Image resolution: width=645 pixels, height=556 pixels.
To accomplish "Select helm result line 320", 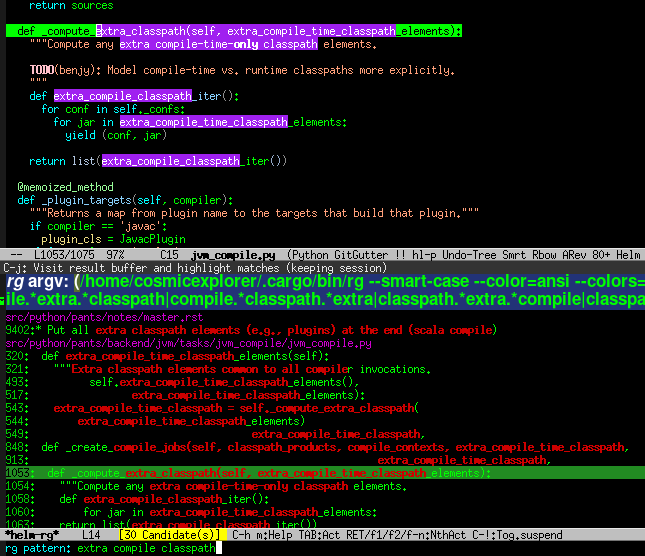I will 167,356.
